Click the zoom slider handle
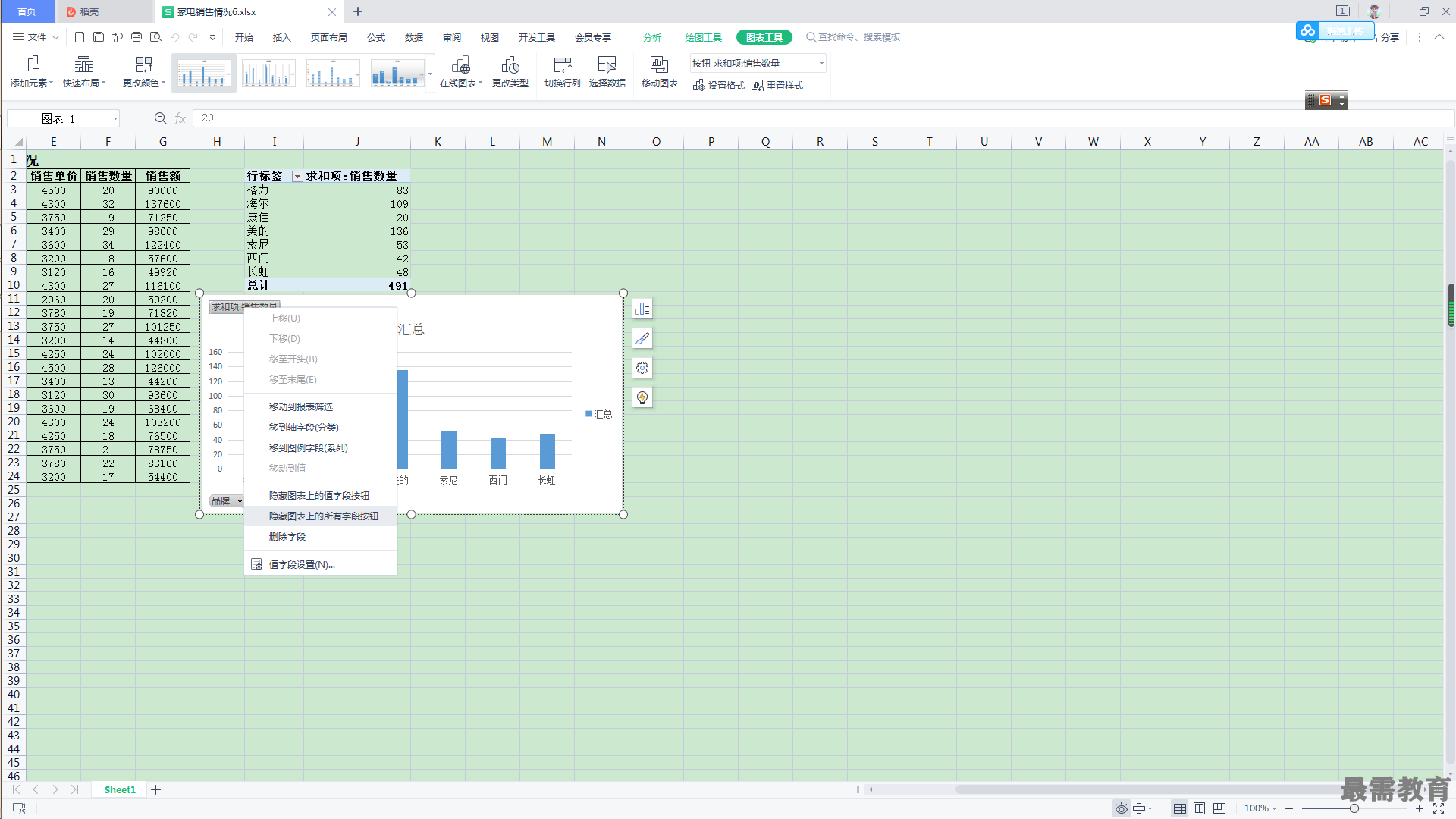Screen dimensions: 1456x819 (1354, 808)
